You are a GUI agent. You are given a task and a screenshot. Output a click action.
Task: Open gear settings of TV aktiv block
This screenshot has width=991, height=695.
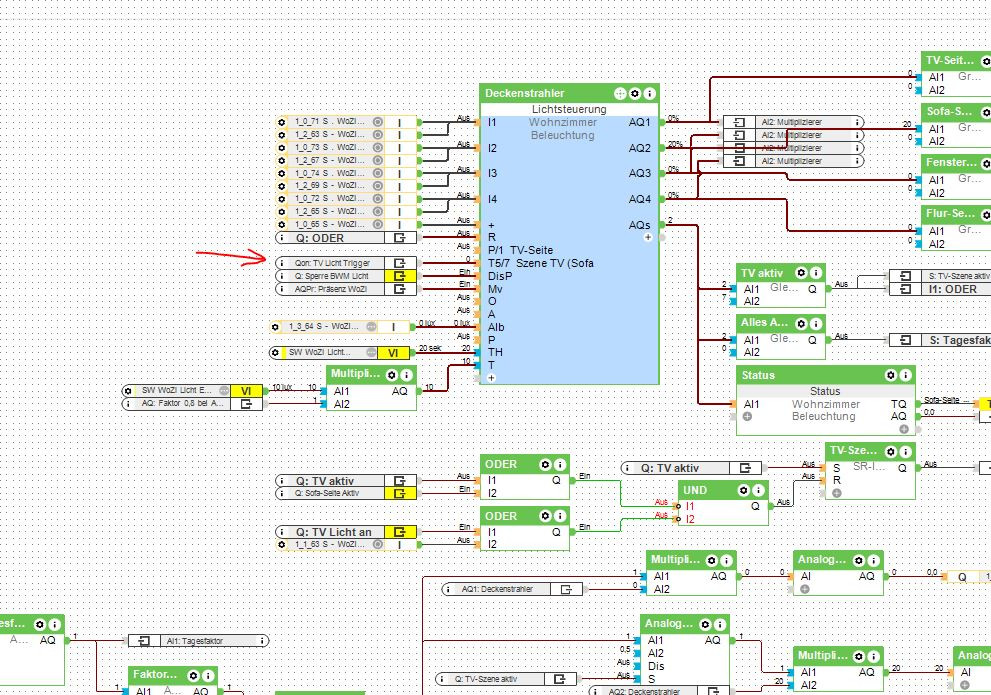coord(802,273)
